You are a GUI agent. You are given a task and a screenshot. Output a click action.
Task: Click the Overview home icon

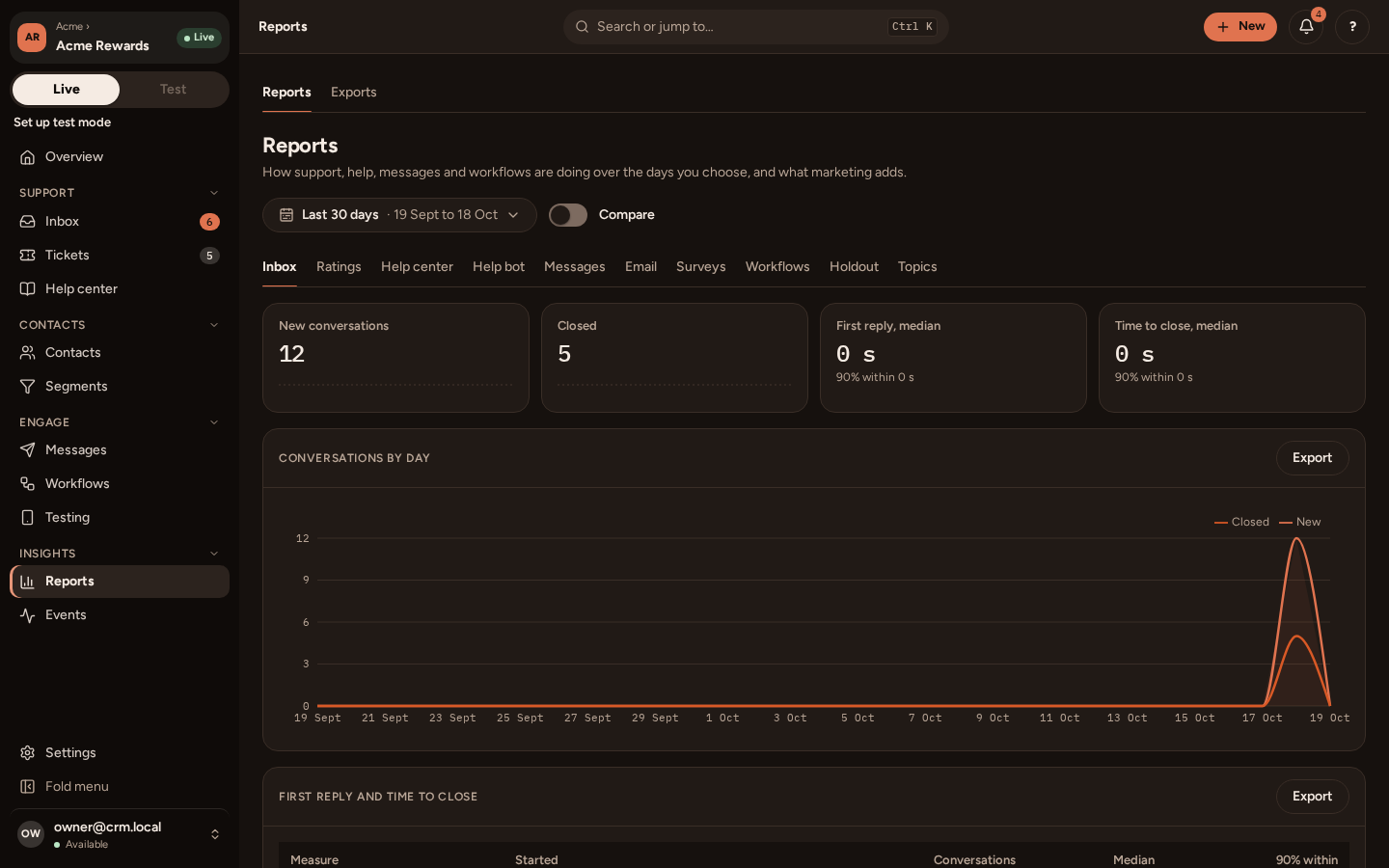coord(28,157)
